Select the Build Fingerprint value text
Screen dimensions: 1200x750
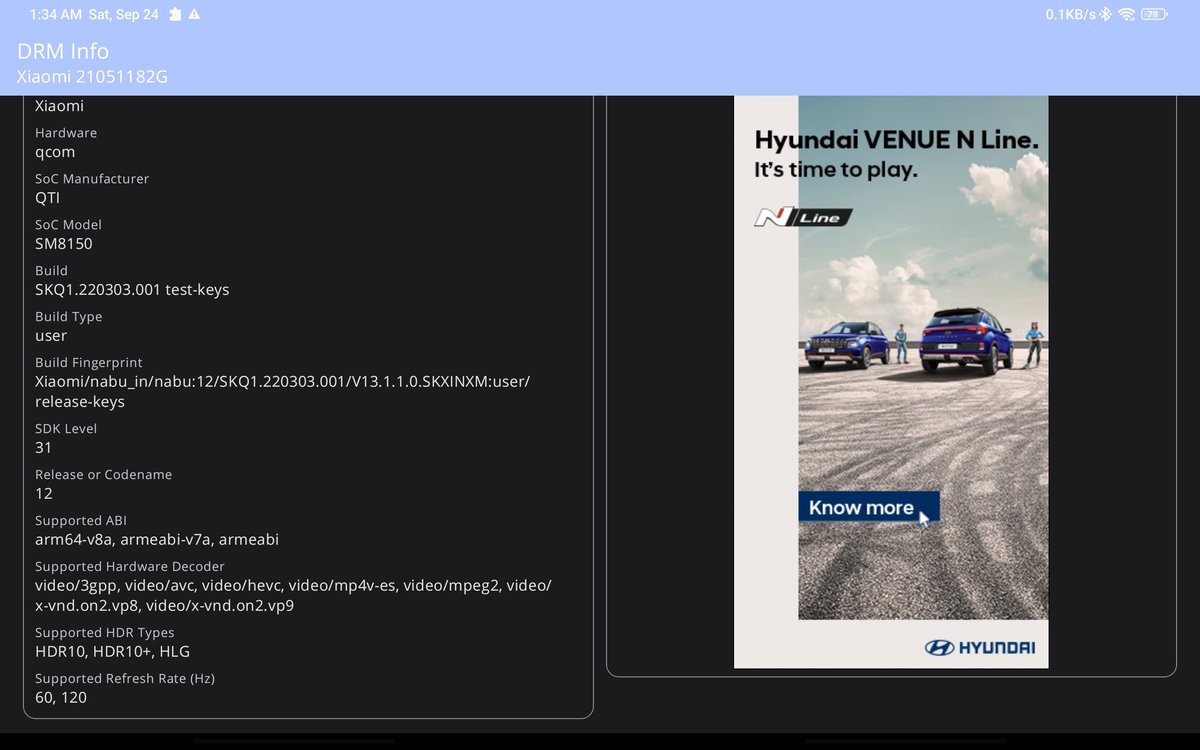tap(282, 392)
